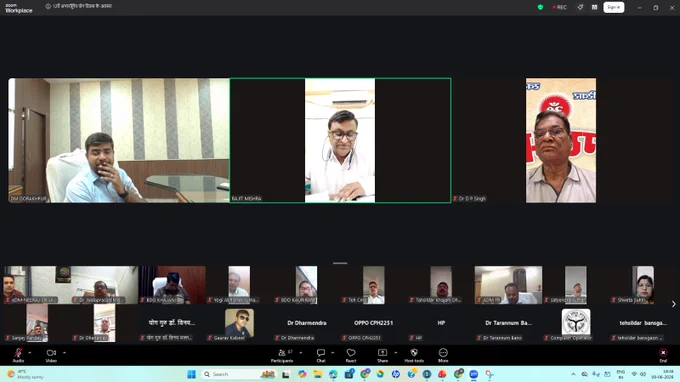Expand the arrow next to Share

tap(396, 353)
